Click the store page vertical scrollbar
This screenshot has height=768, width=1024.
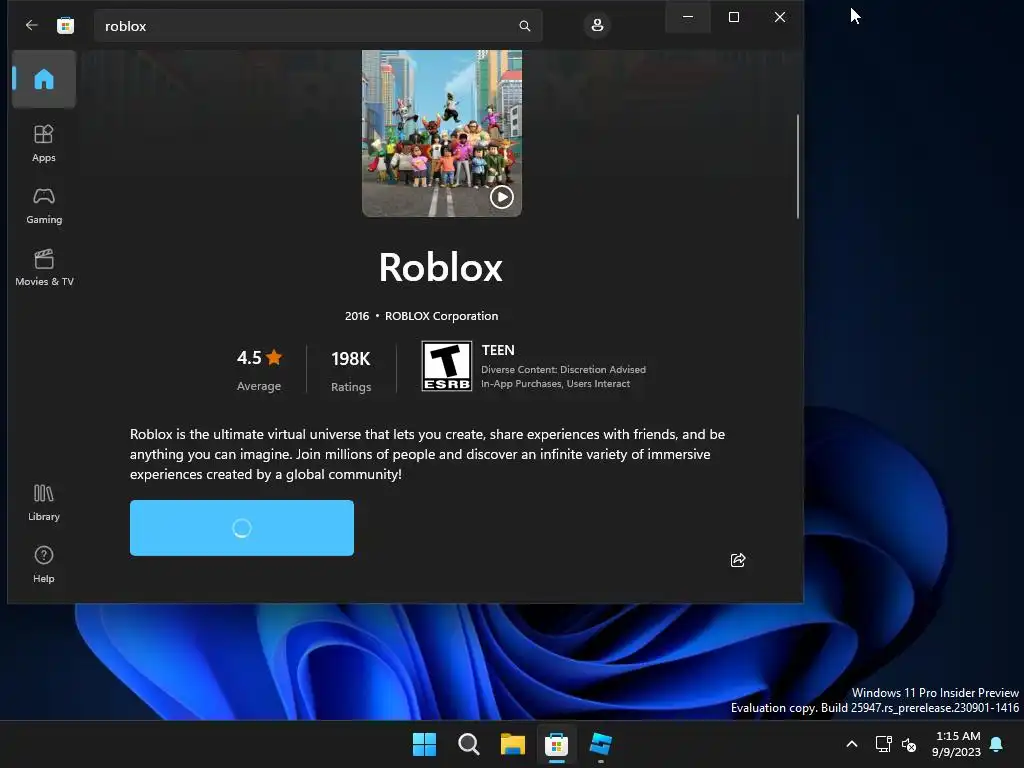coord(797,167)
